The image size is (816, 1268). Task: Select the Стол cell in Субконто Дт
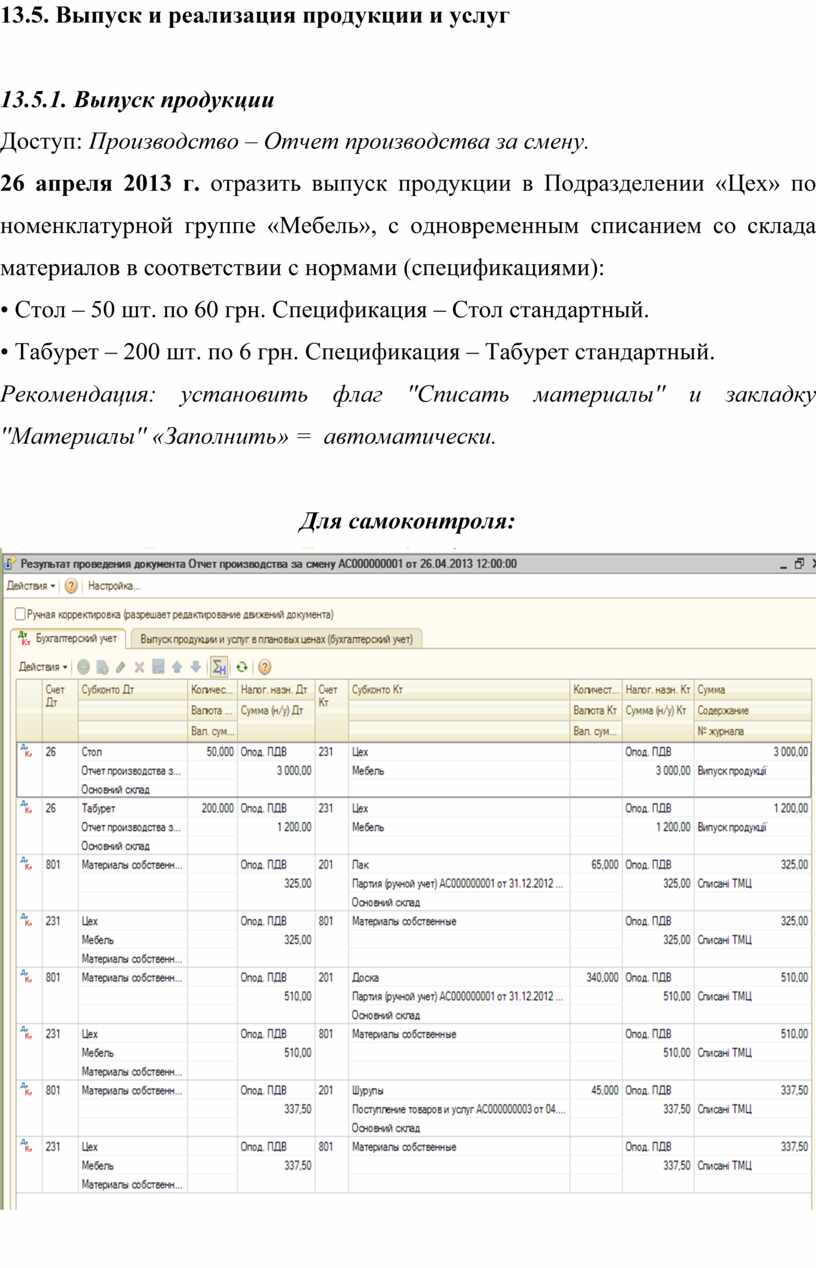132,751
